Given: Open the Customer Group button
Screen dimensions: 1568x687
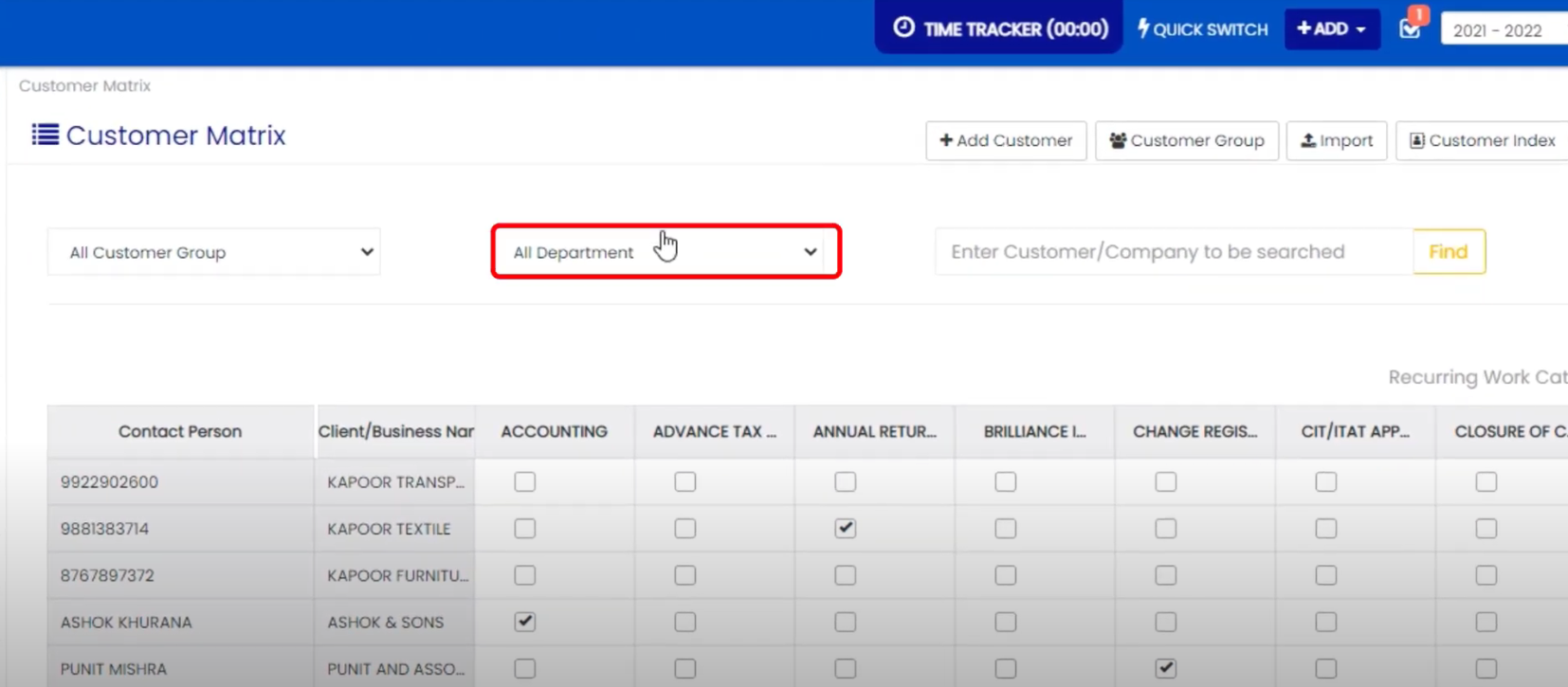Looking at the screenshot, I should pyautogui.click(x=1187, y=140).
